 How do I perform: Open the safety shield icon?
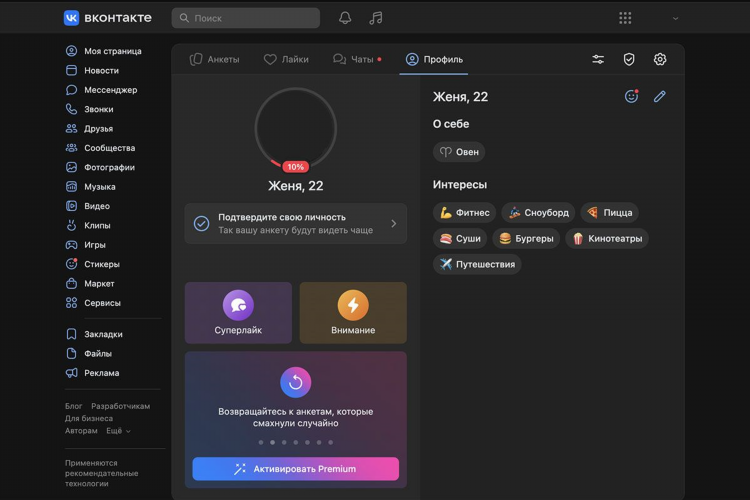coord(629,59)
